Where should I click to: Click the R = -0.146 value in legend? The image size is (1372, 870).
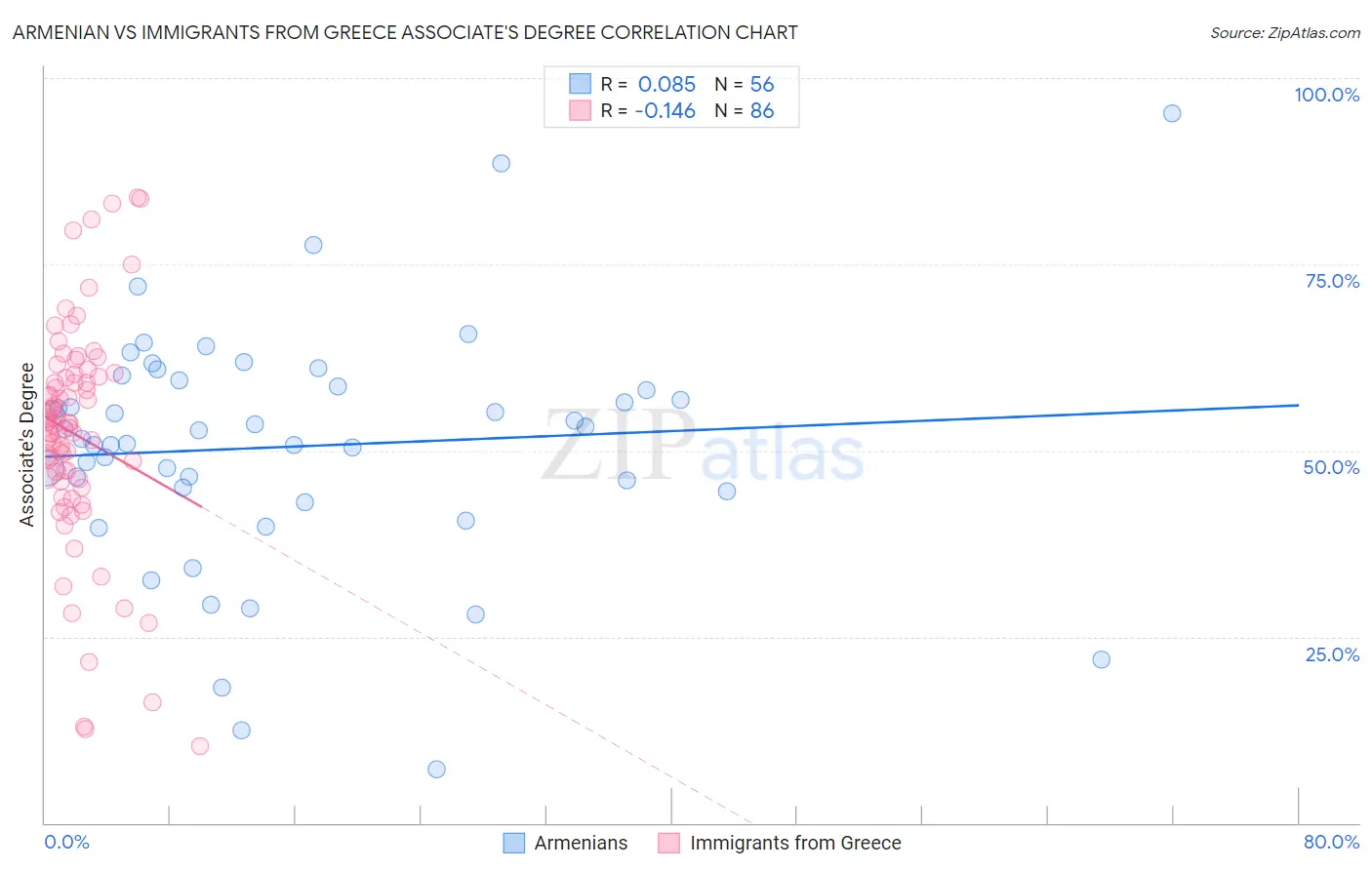tap(648, 110)
